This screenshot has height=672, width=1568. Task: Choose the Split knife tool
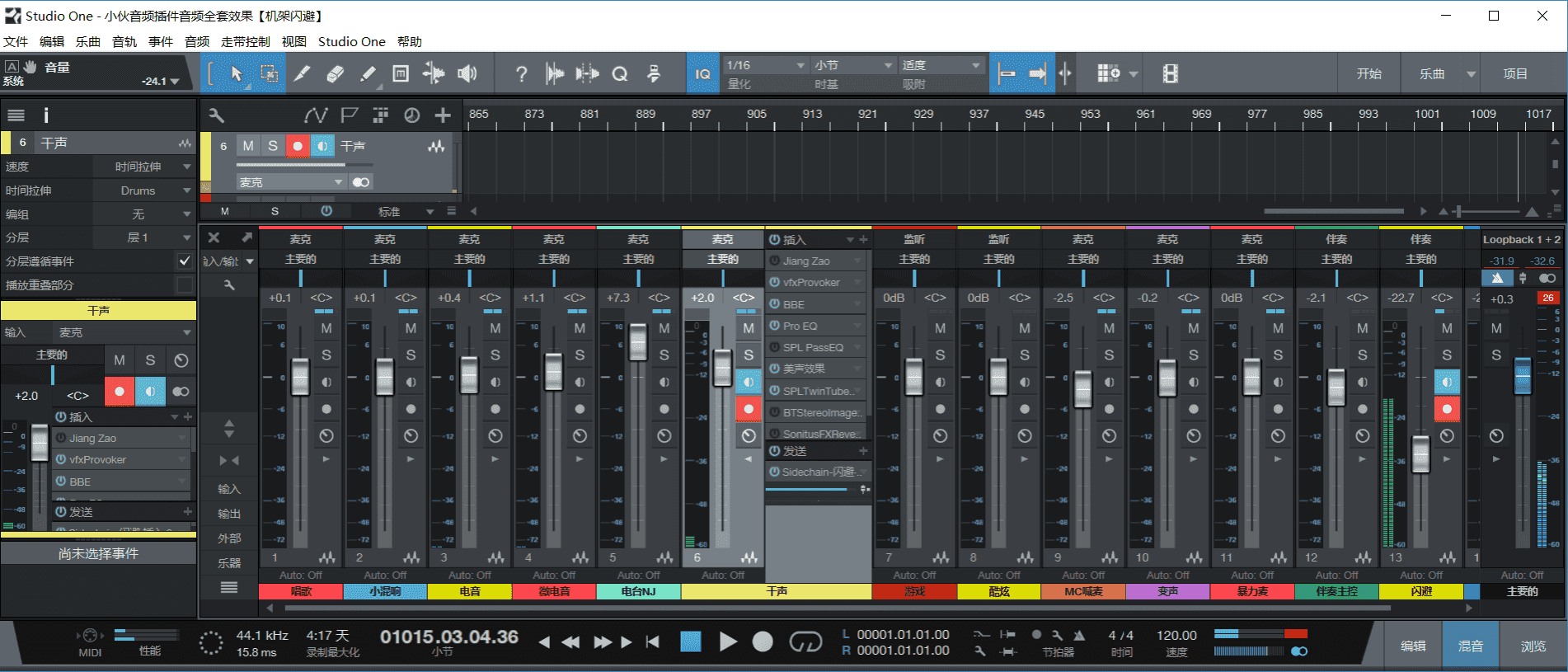(302, 74)
